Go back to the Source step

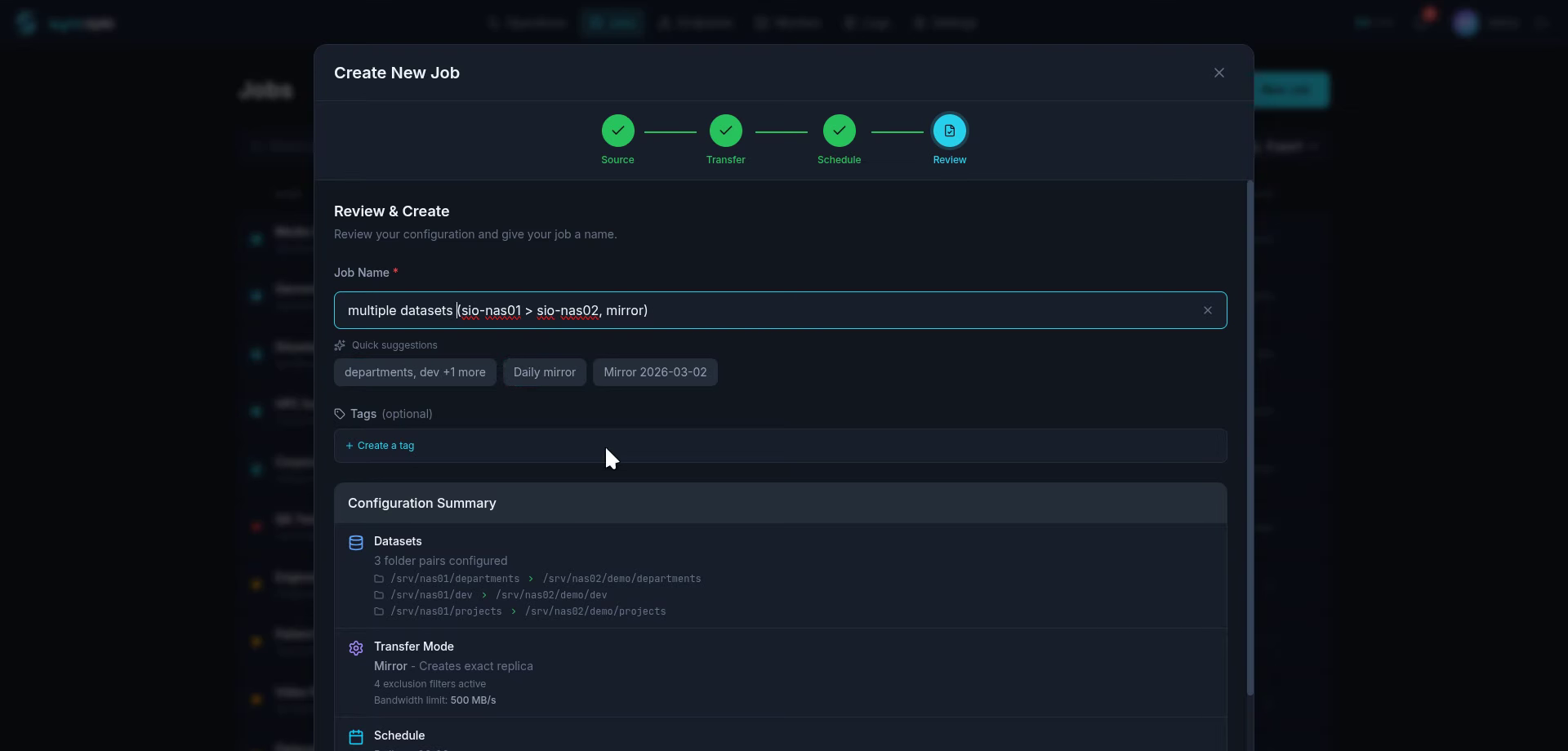(x=617, y=131)
